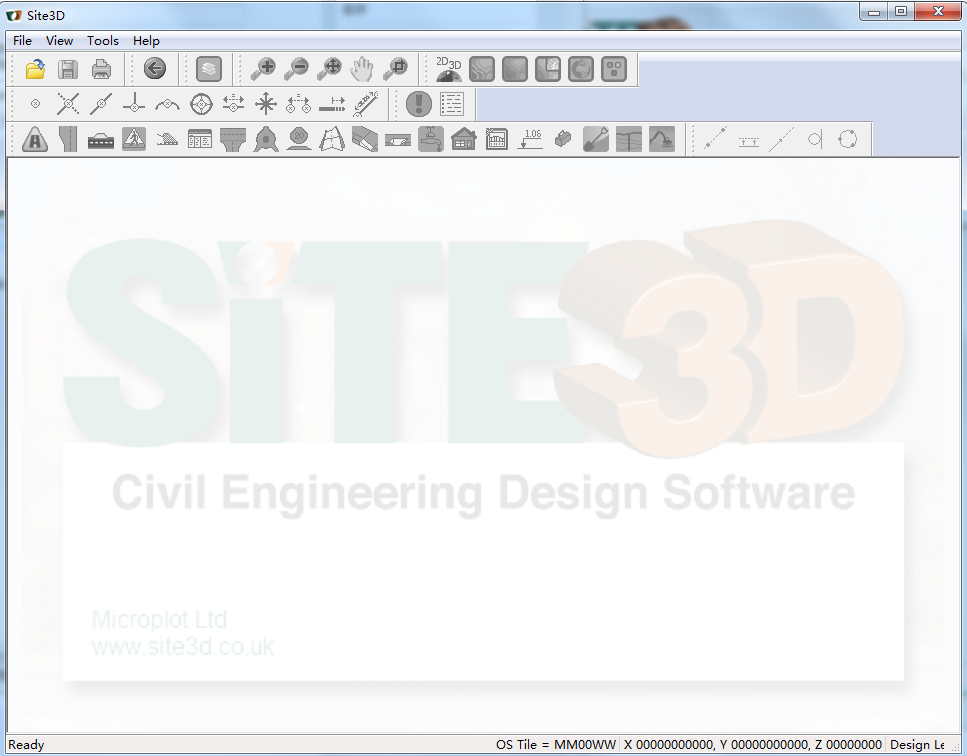Screen dimensions: 967x756
Task: Click the zoom extents magnifier icon
Action: click(329, 68)
